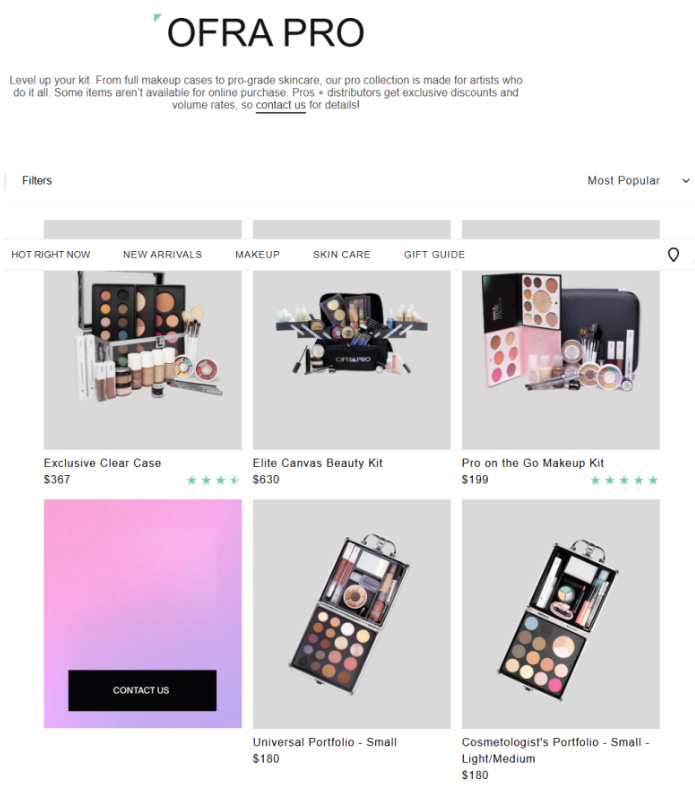This screenshot has height=796, width=695.
Task: Open the GIFT GUIDE menu item
Action: pos(435,254)
